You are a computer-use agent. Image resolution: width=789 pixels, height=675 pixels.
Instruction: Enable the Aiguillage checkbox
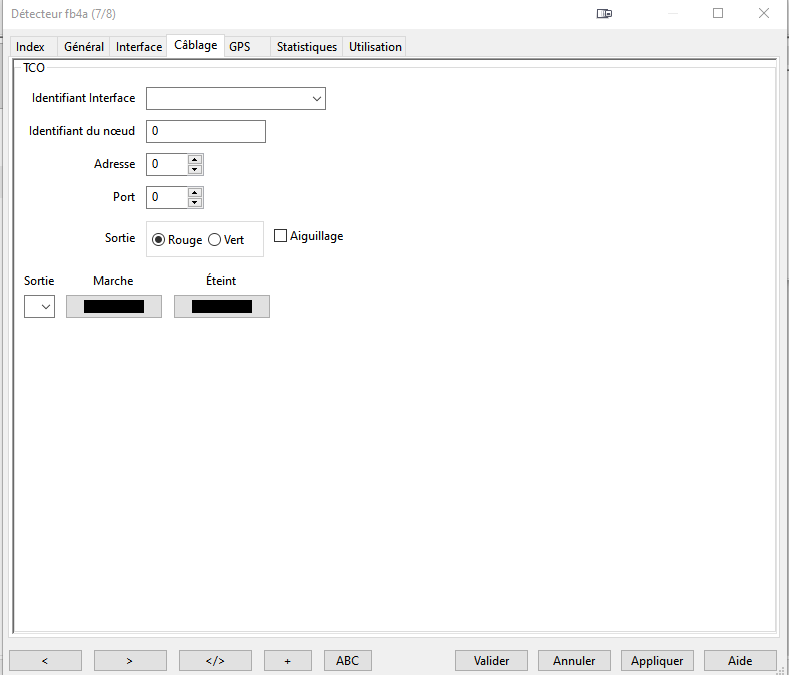click(280, 236)
